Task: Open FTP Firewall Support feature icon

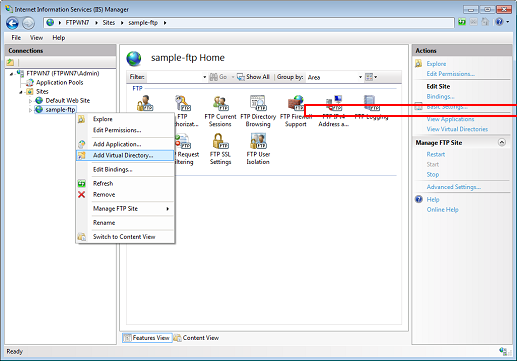Action: coord(295,111)
